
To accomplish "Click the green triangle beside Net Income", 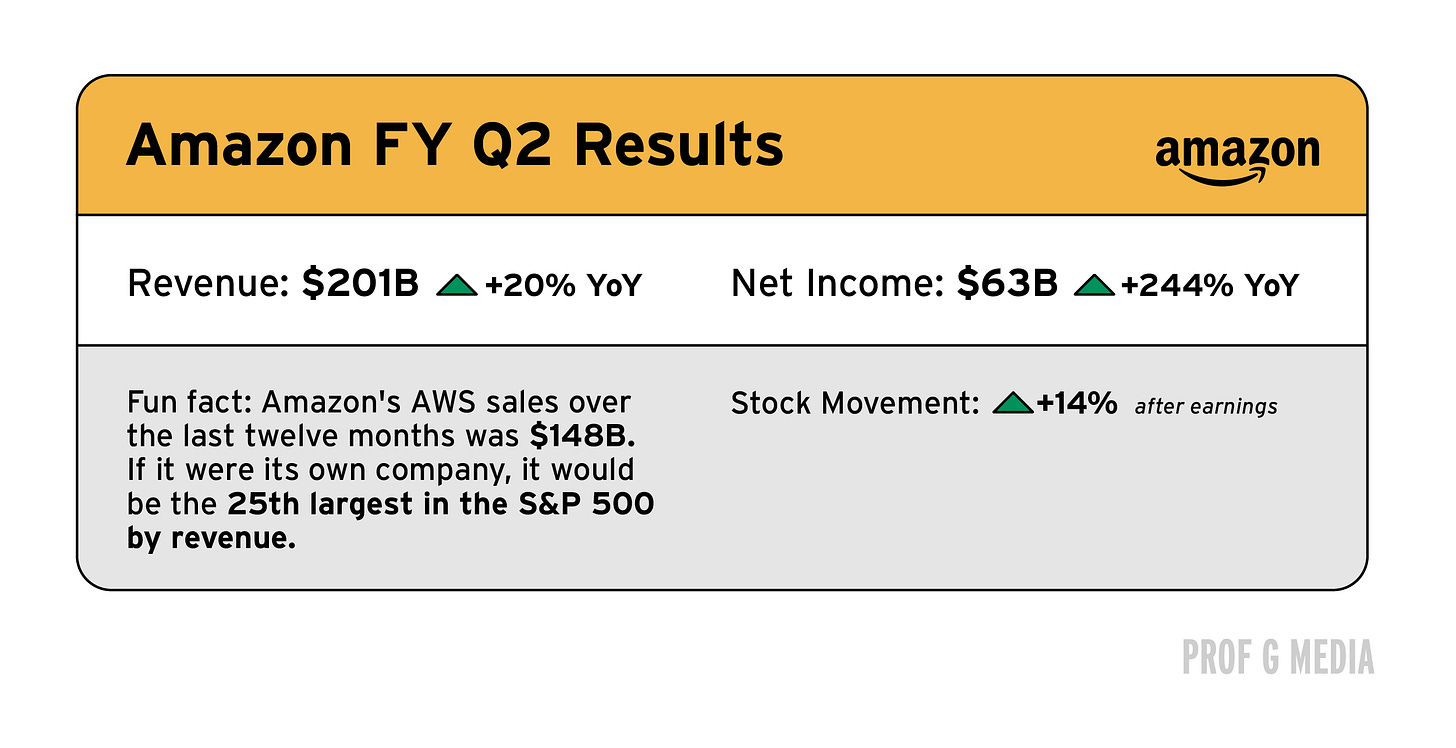I will point(1094,286).
